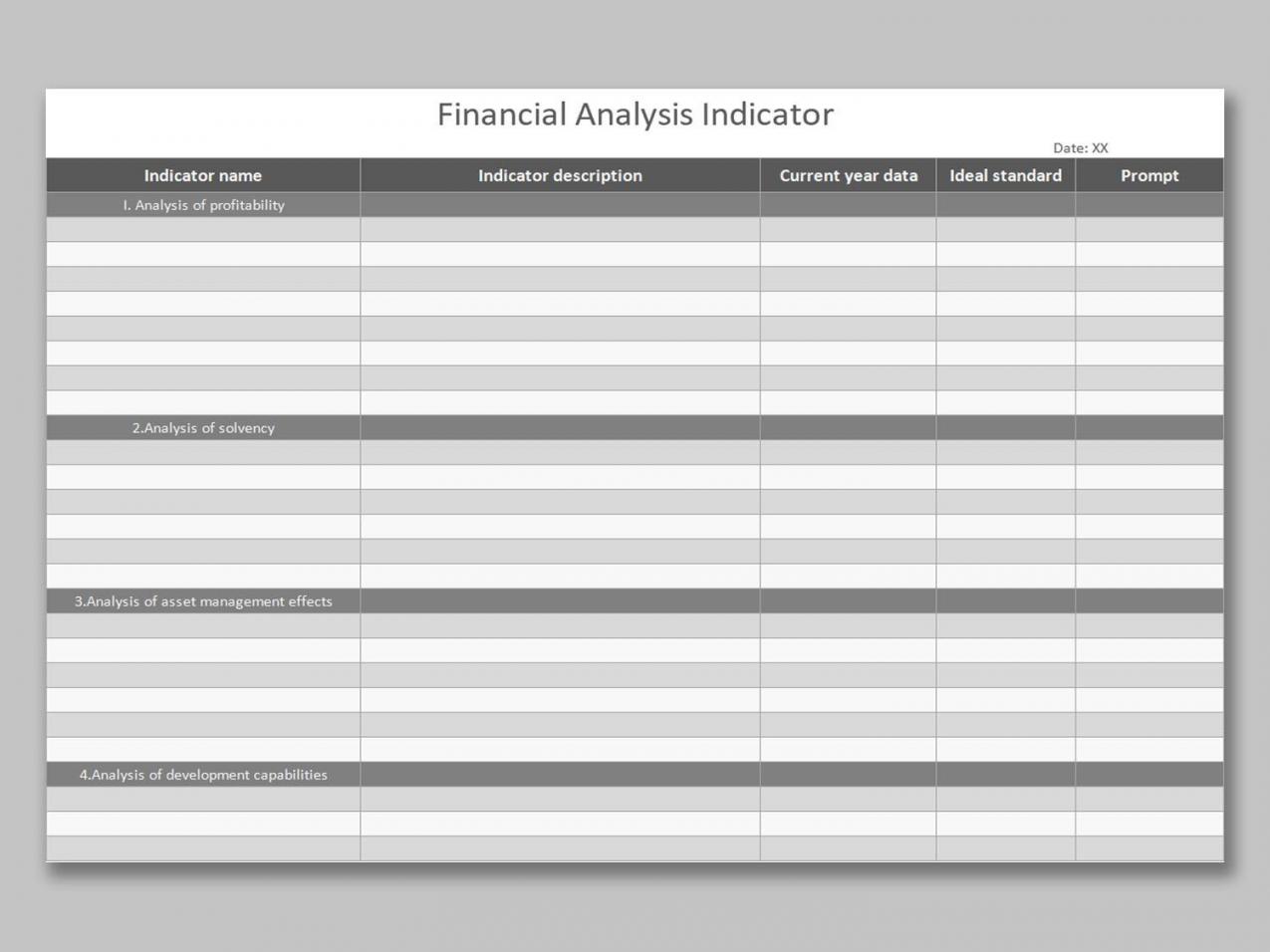Click the Ideal standard column header
The height and width of the screenshot is (952, 1270).
click(1005, 175)
